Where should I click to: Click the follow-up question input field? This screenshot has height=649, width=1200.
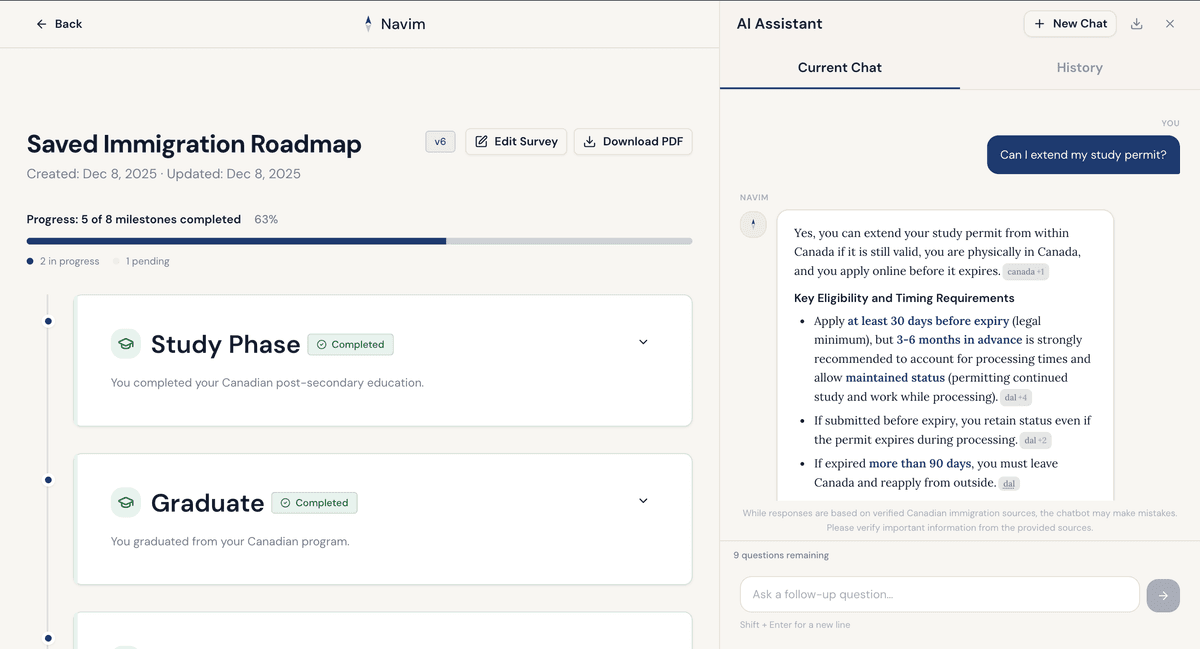939,594
